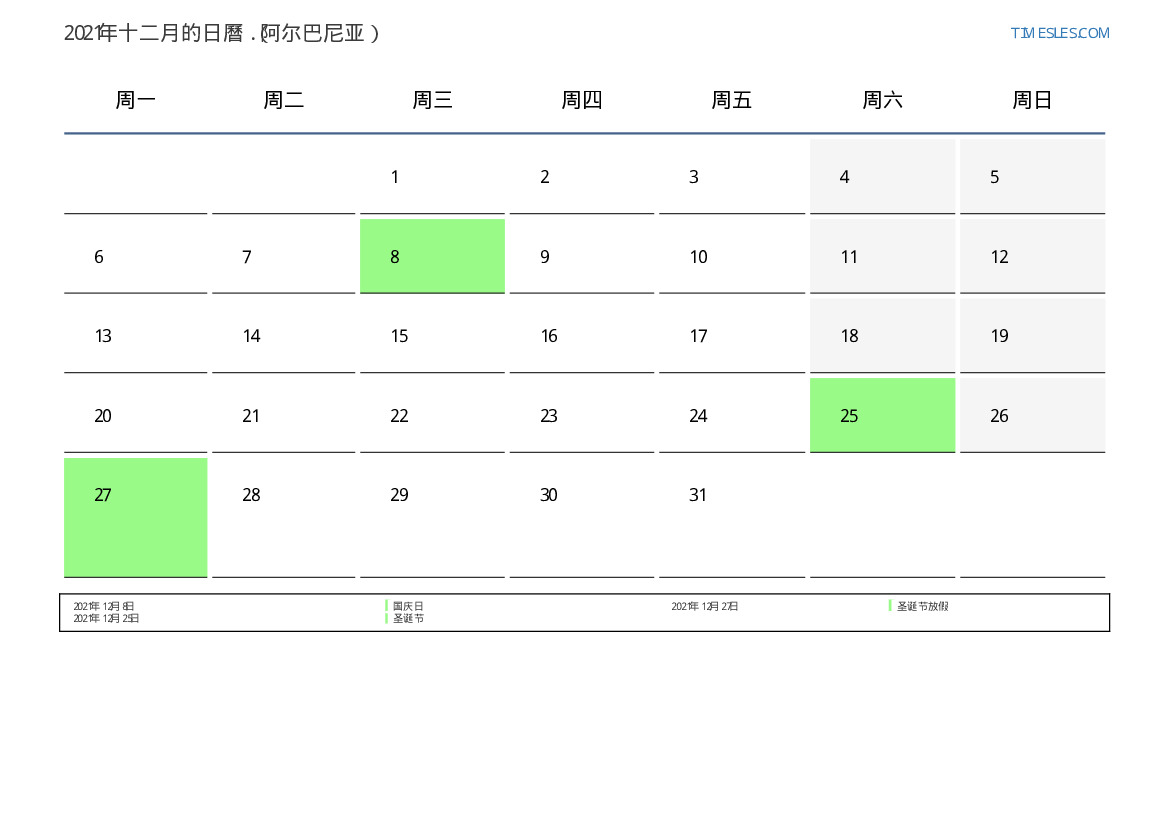Select Sunday December 12 cell
The width and height of the screenshot is (1169, 827).
click(1033, 256)
